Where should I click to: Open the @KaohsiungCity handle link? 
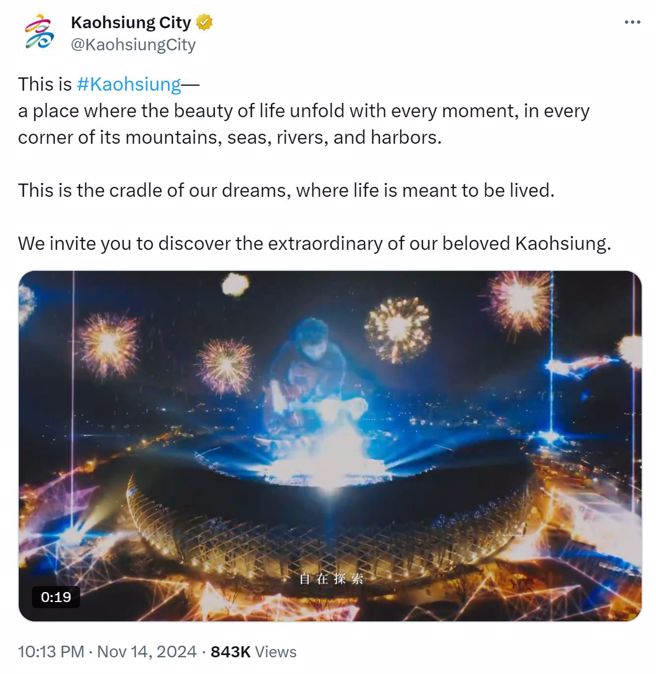[133, 45]
